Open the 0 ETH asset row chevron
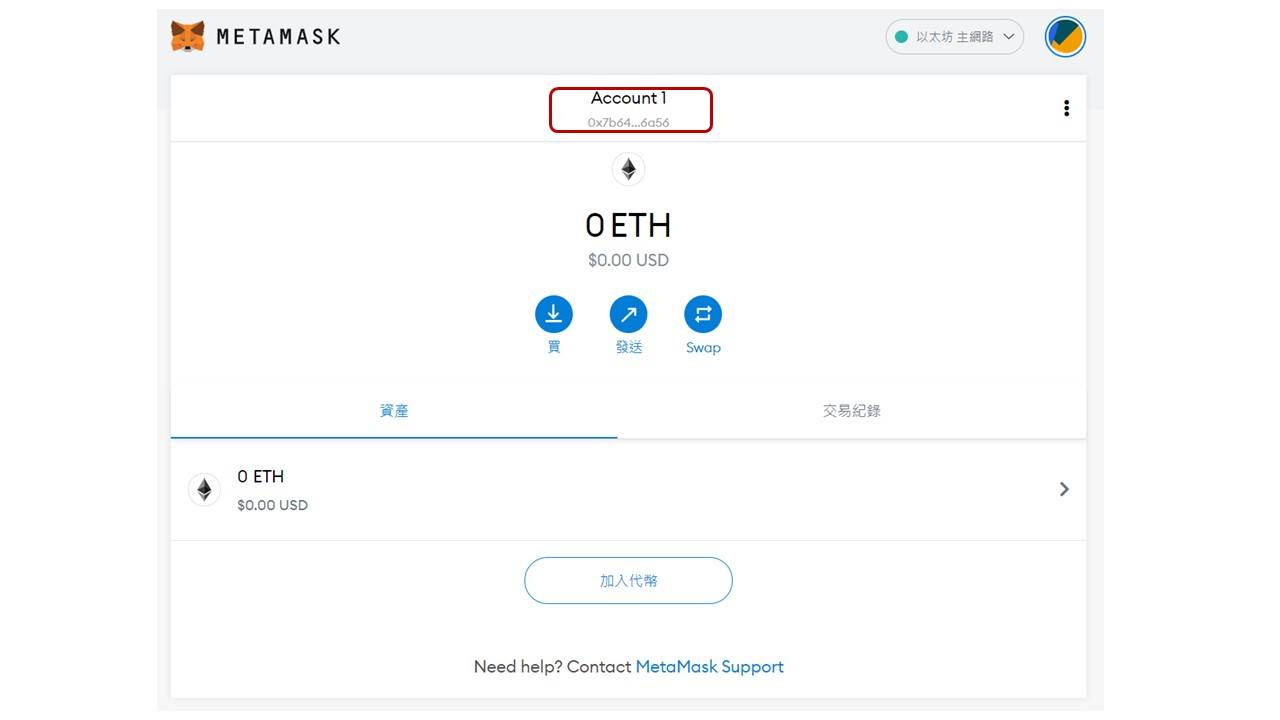 click(1064, 489)
